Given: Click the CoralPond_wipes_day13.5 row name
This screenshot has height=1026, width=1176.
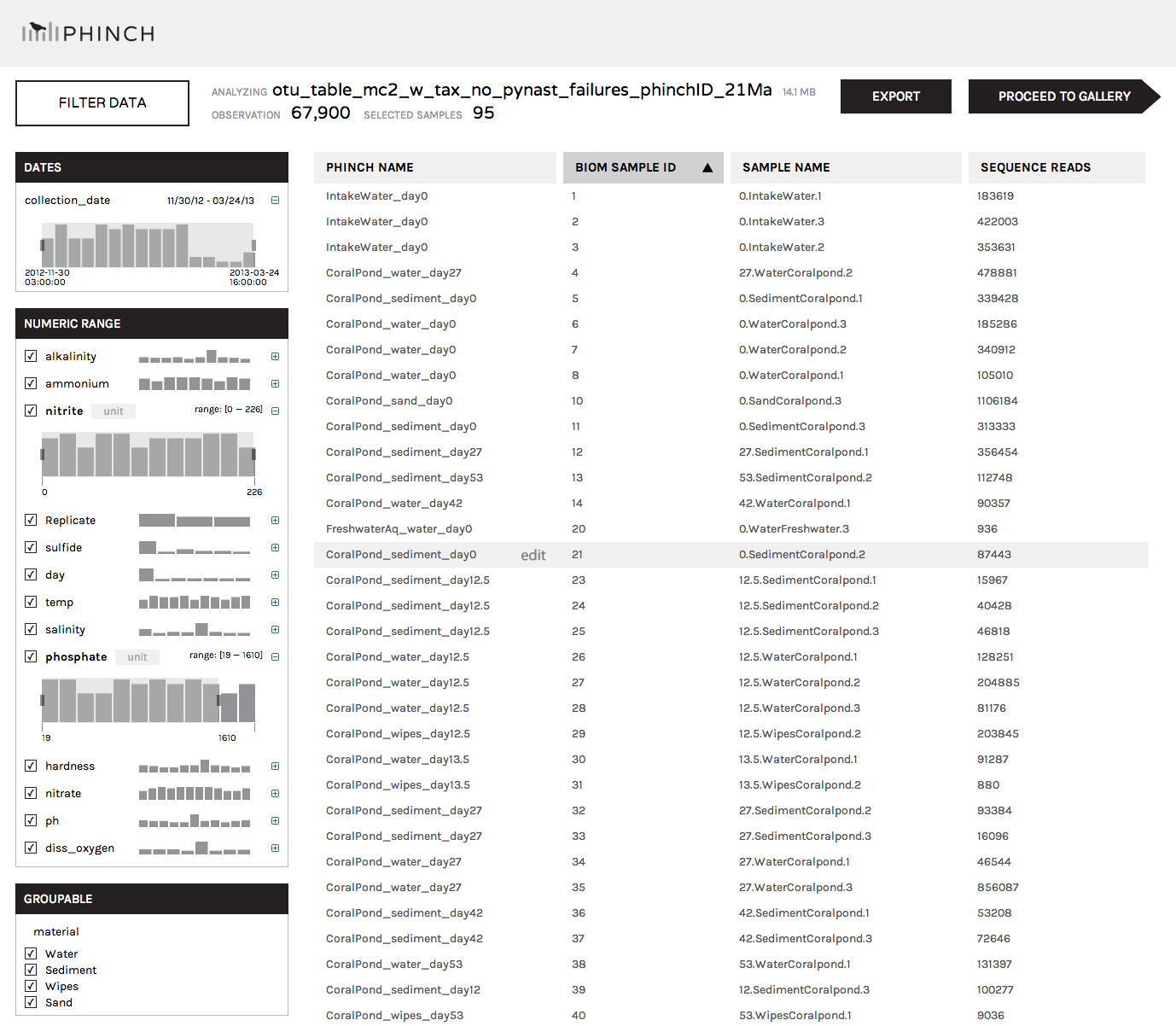Looking at the screenshot, I should (398, 785).
